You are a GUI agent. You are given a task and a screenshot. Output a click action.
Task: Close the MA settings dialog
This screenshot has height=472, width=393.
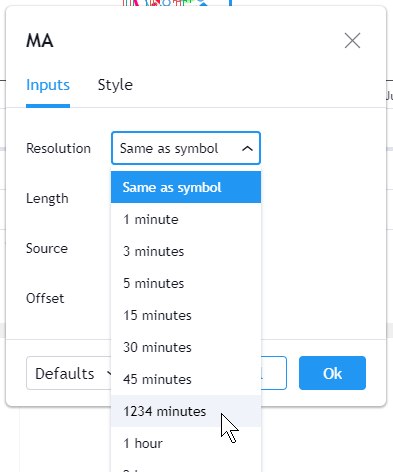[x=352, y=41]
